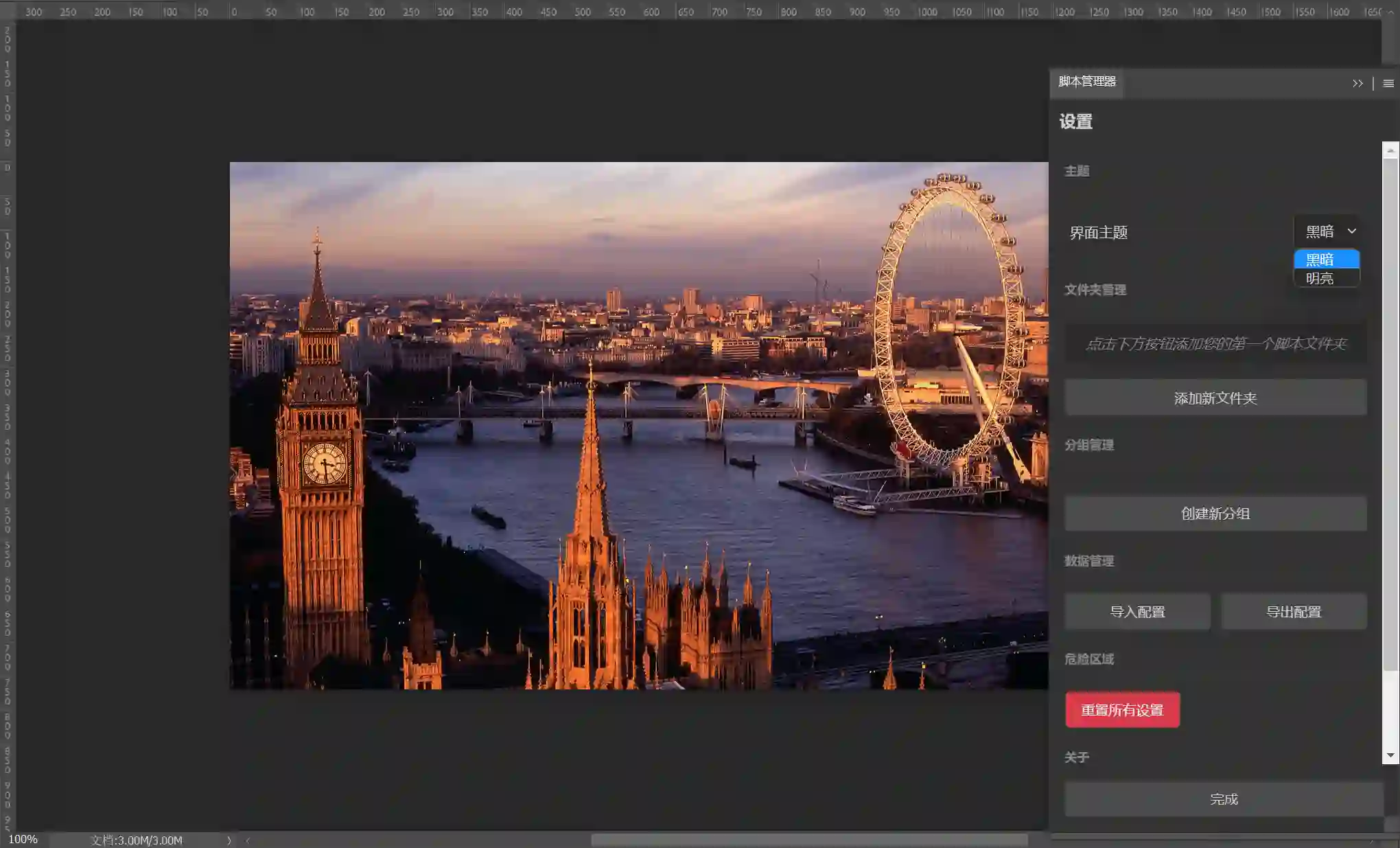Click the vertical scrollbar up arrow above canvas

click(1390, 12)
